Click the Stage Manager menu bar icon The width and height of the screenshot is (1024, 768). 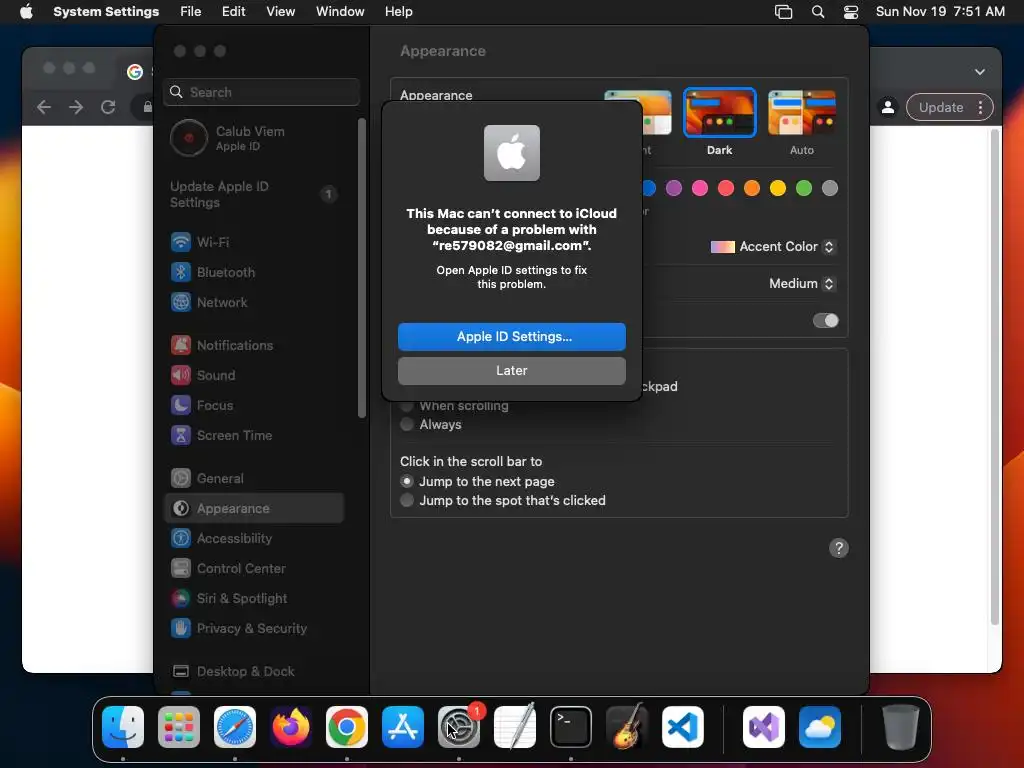point(784,12)
